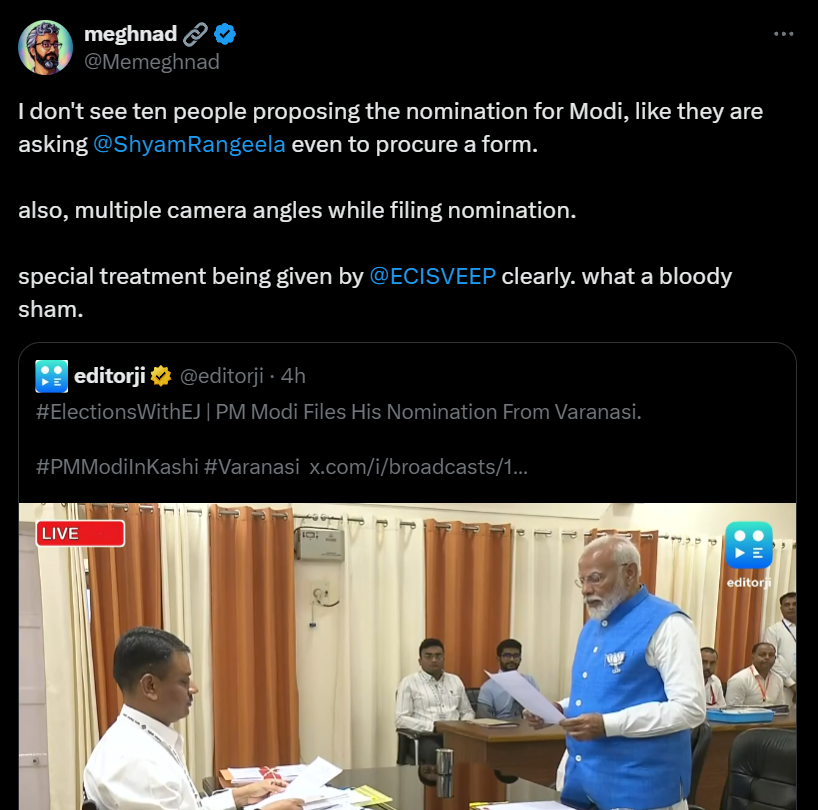Click the 4h timestamp on quoted tweet

point(293,376)
